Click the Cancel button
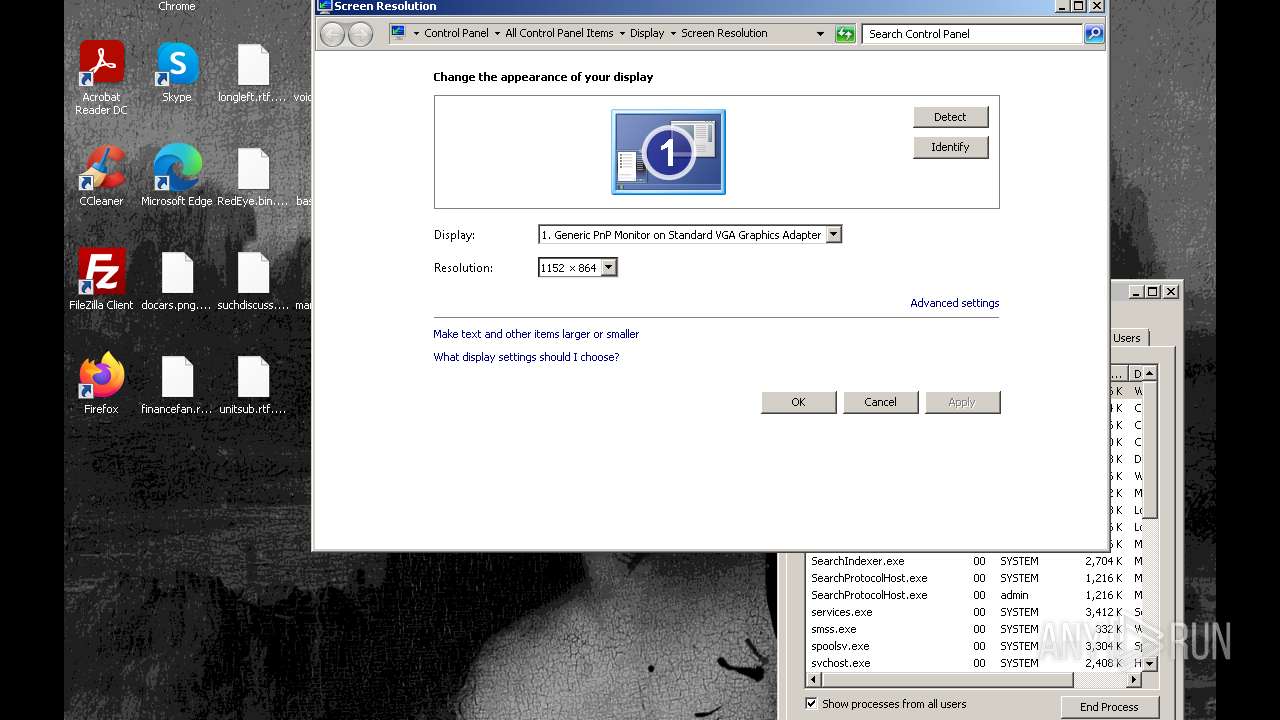The height and width of the screenshot is (720, 1280). click(880, 402)
